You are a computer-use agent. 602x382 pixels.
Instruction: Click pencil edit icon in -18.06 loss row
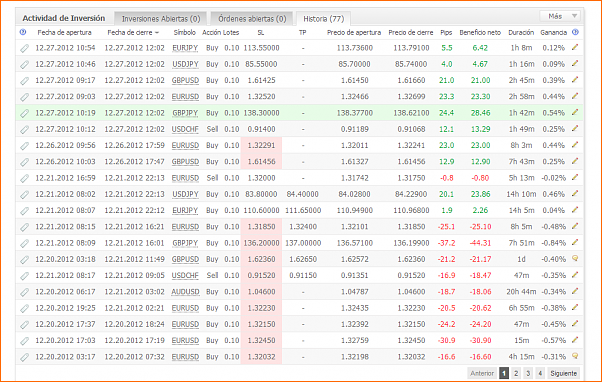tap(575, 291)
